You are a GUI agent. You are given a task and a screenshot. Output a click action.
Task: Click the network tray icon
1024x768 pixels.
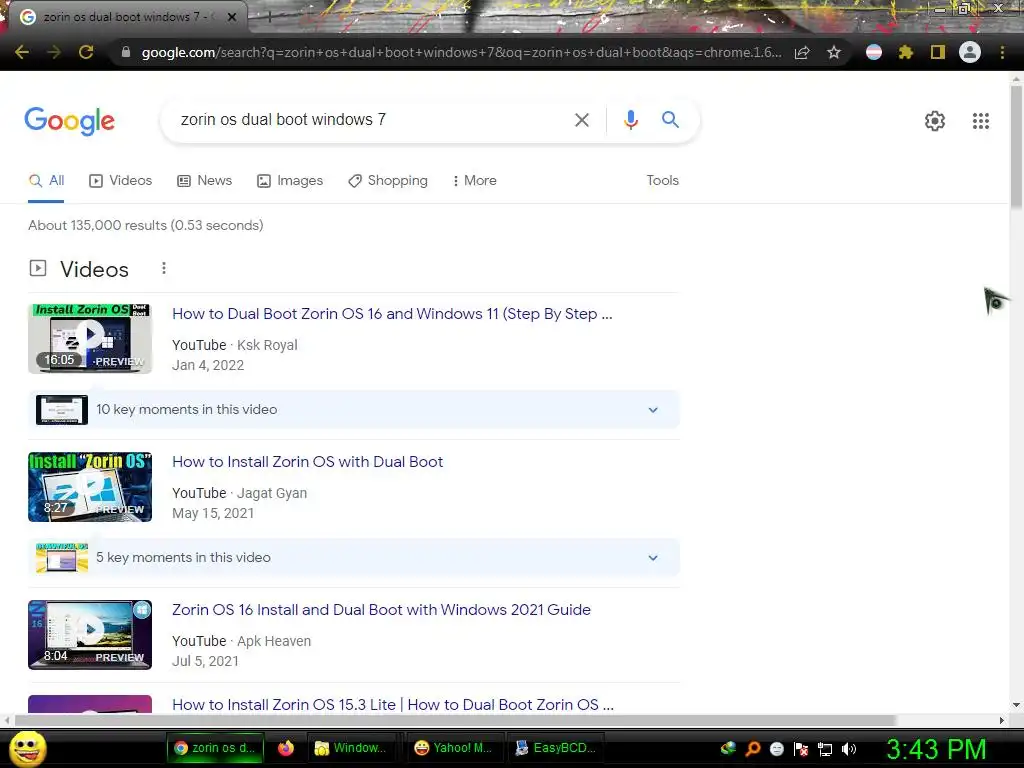tap(825, 749)
